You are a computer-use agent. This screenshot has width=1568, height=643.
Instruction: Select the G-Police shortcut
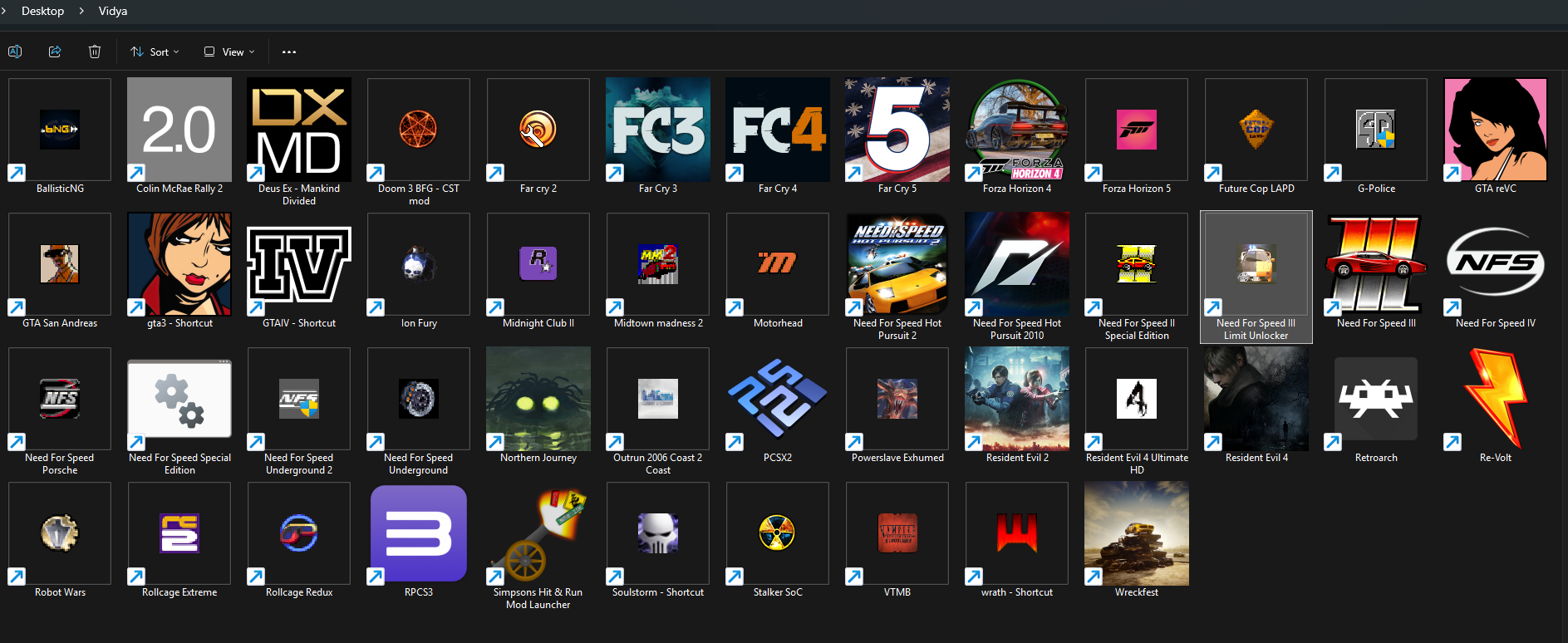[x=1376, y=130]
